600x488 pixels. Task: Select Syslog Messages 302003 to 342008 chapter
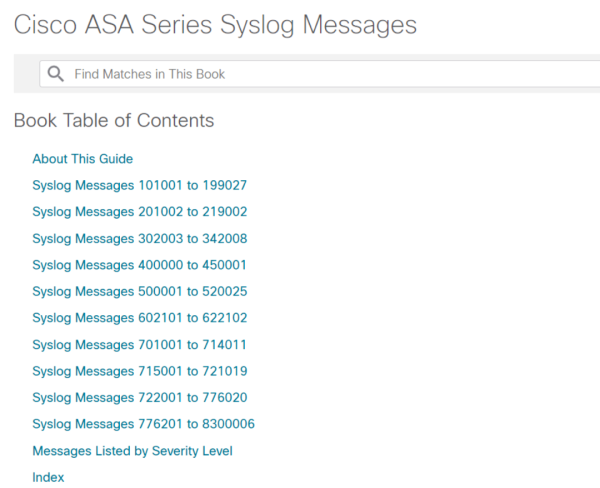point(139,238)
